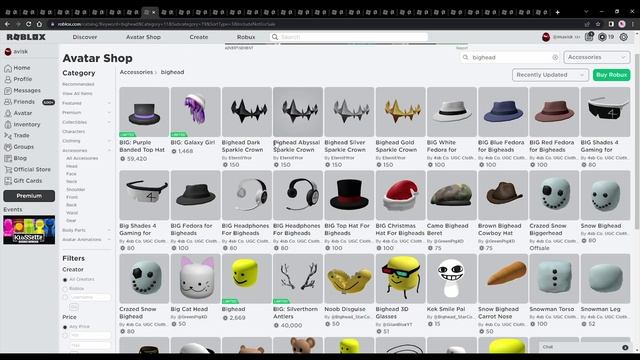Viewport: 640px width, 360px height.
Task: Select the All Creators radio button
Action: point(65,280)
